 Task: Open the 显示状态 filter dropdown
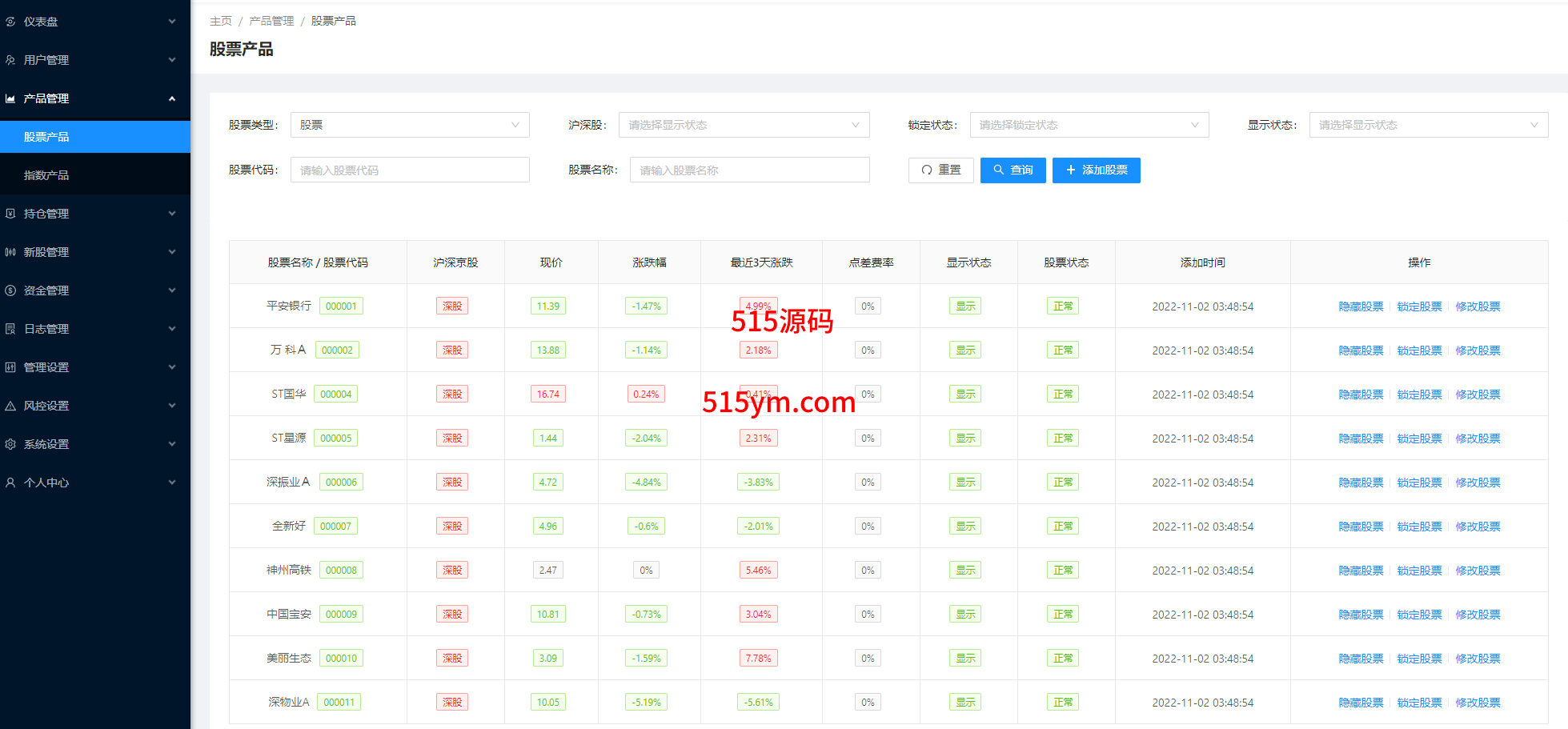click(x=1428, y=125)
